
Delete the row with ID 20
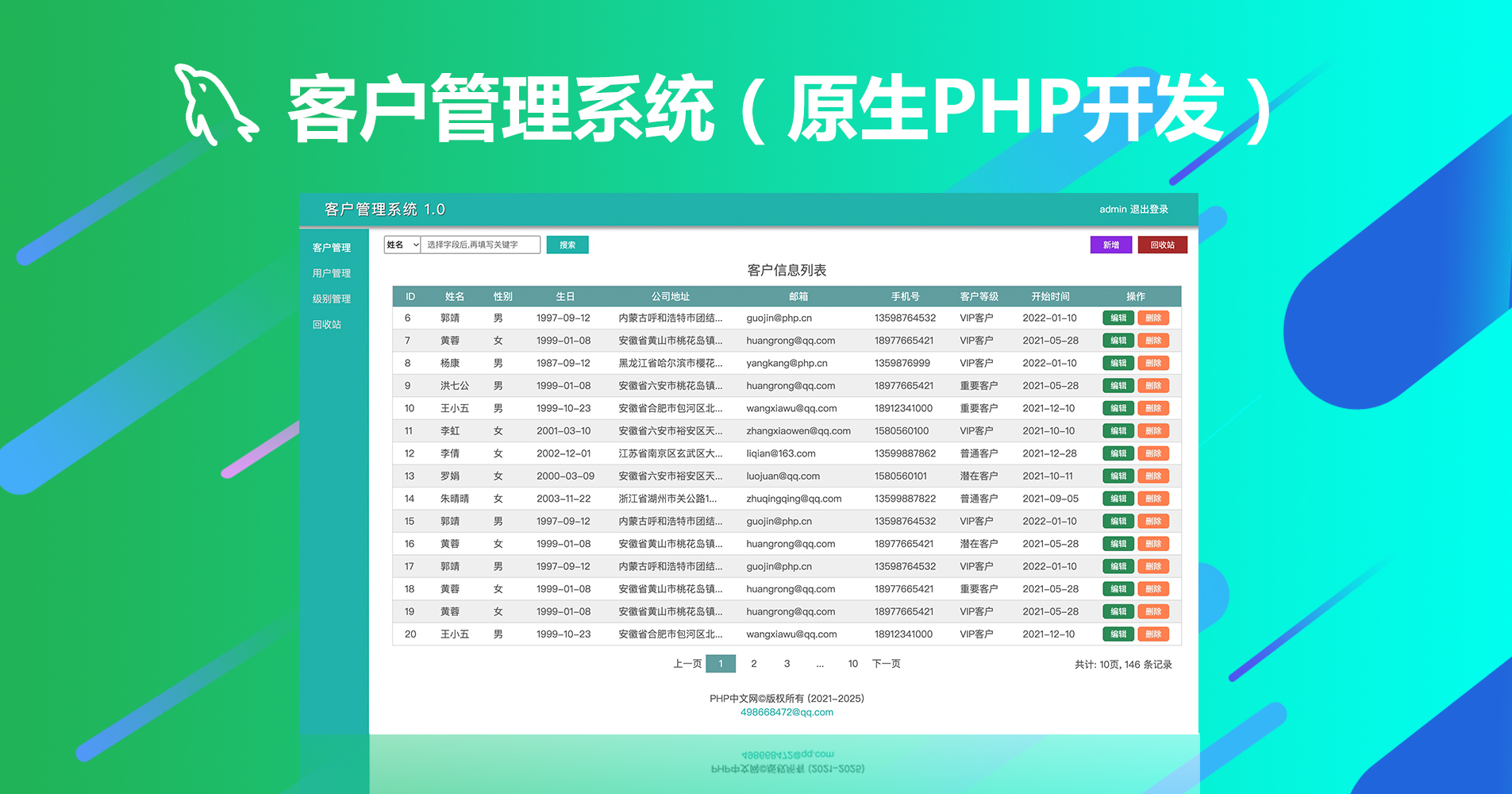pos(1153,634)
